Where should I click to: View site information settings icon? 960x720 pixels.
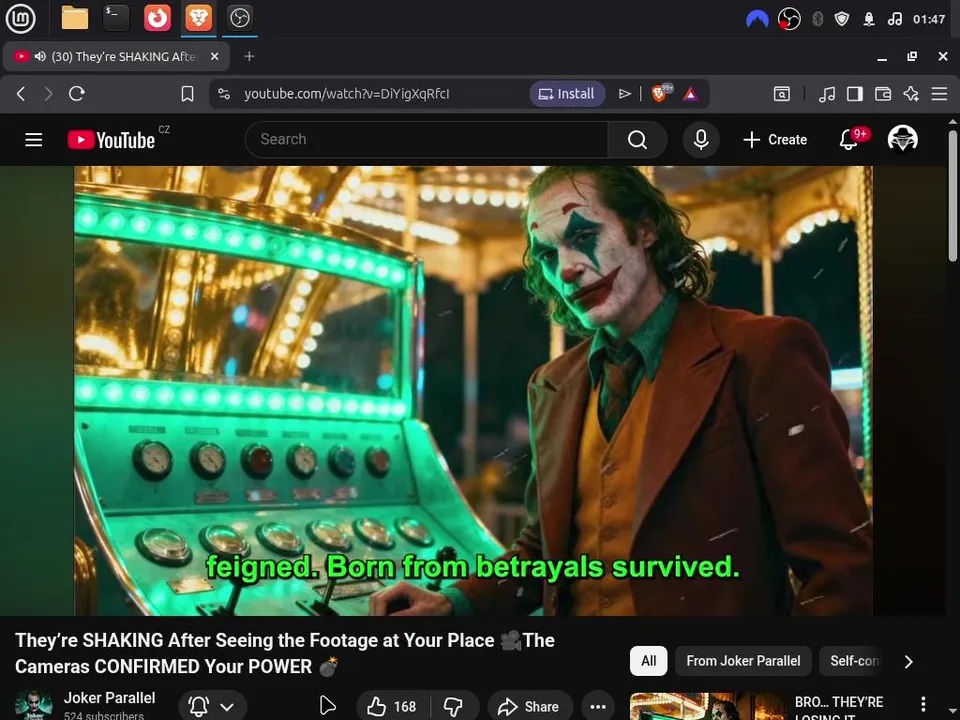[x=224, y=94]
